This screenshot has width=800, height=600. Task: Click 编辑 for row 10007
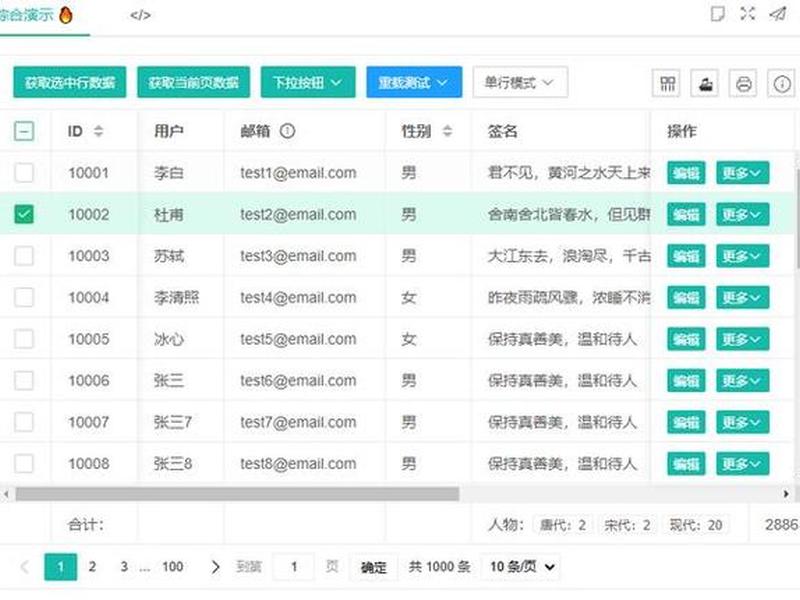click(x=686, y=422)
